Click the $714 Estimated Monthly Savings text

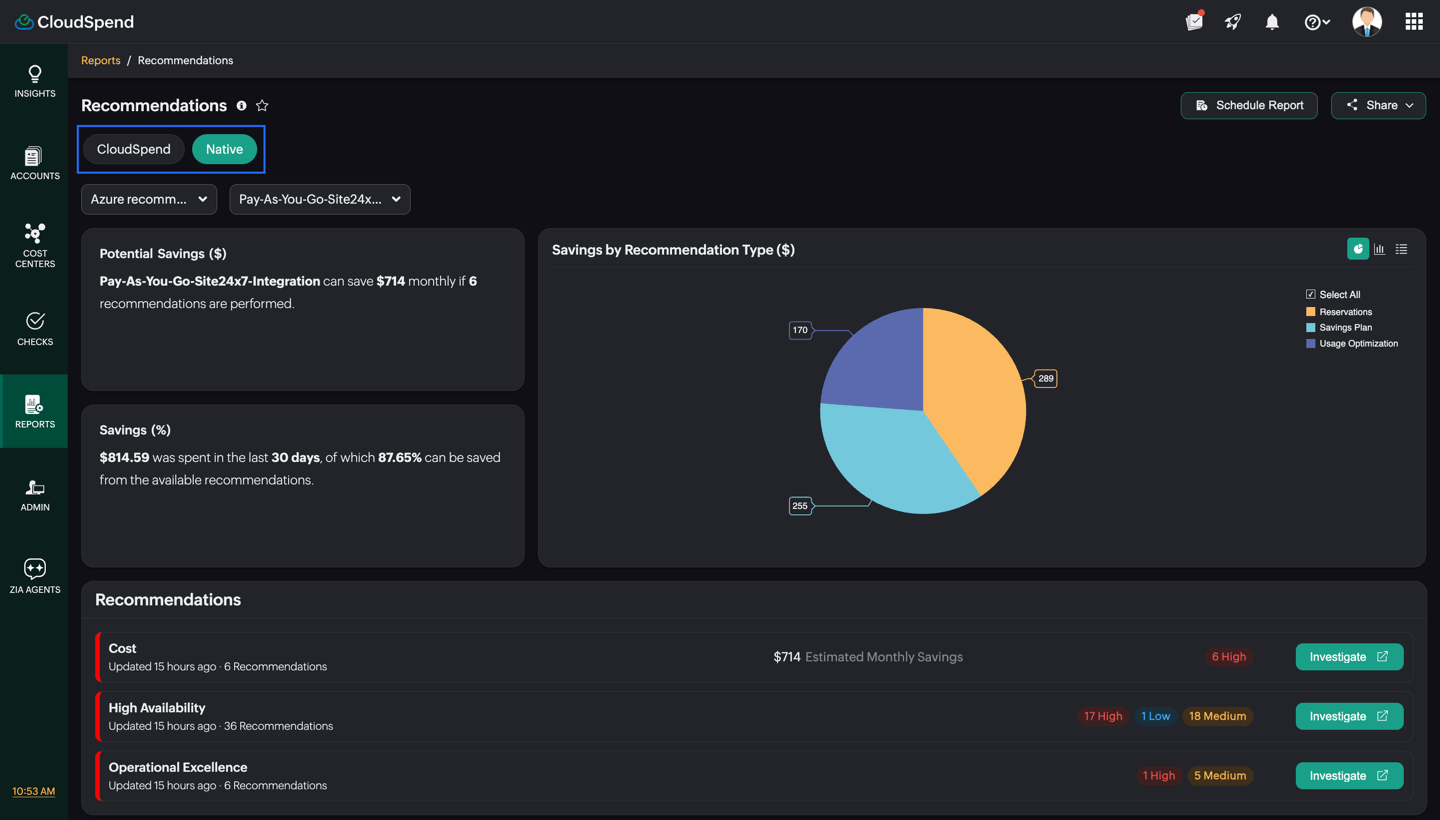(x=868, y=657)
